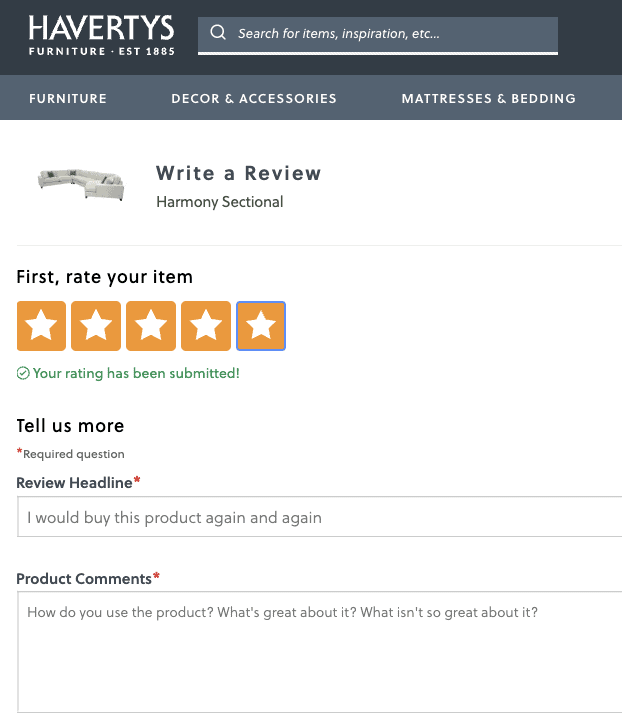Click the Harmony Sectional product thumbnail
Image resolution: width=622 pixels, height=722 pixels.
pos(81,183)
